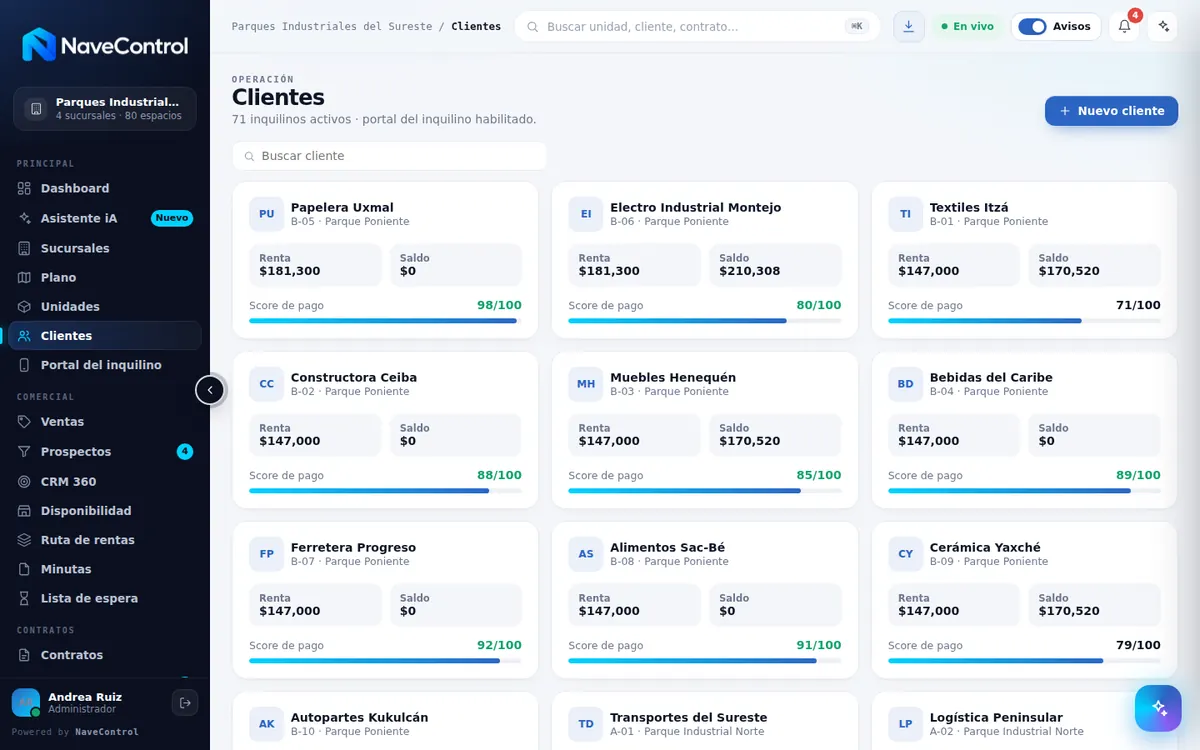Screen dimensions: 1200x750
Task: Open the Dashboard sidebar icon
Action: coord(25,188)
